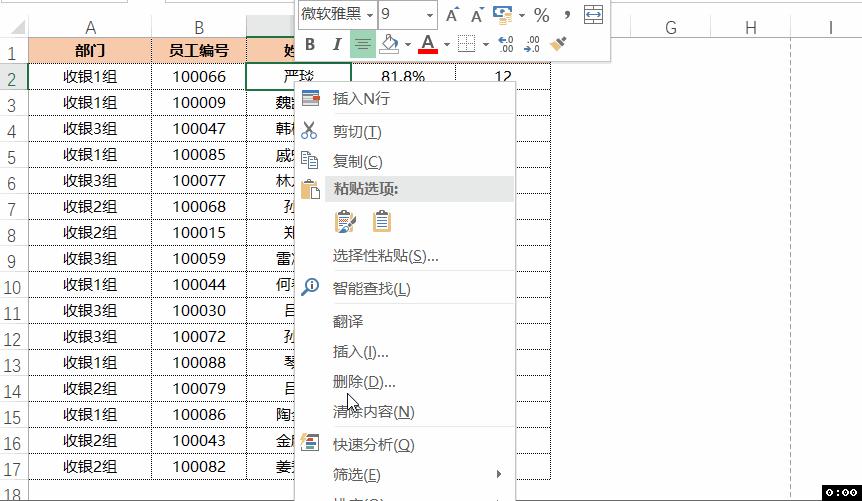Choose 插入N行 from context menu
Image resolution: width=862 pixels, height=501 pixels.
coord(405,98)
